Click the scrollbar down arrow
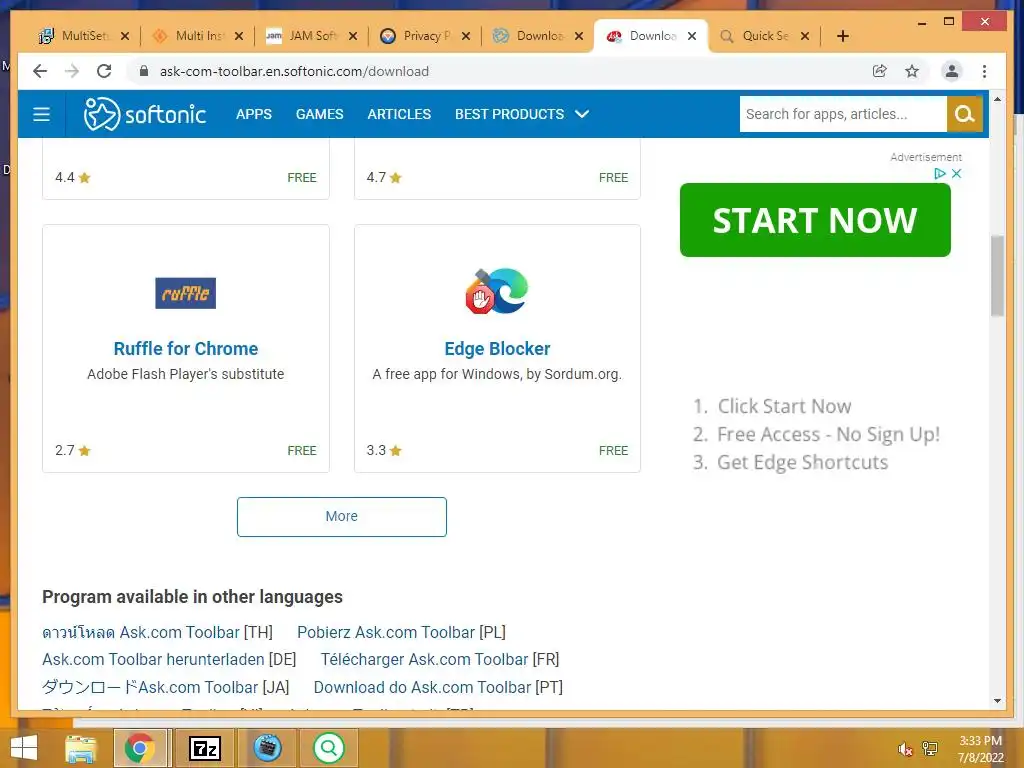1024x768 pixels. tap(997, 701)
